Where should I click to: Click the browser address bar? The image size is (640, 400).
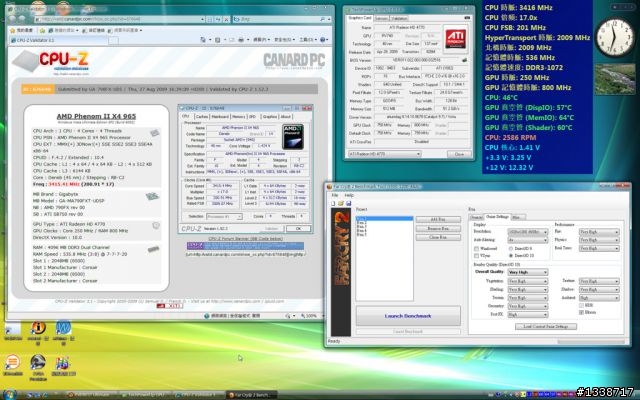click(x=120, y=19)
